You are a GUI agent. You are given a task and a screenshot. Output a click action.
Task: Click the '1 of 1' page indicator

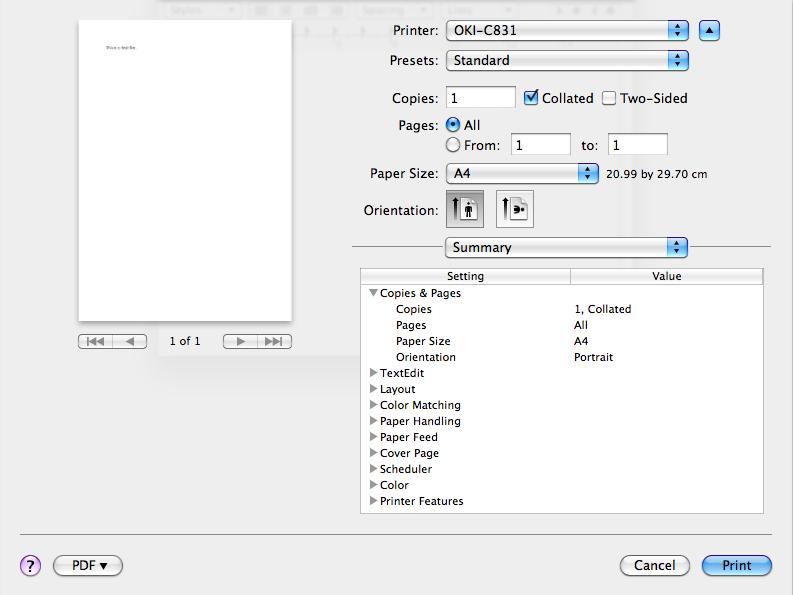pyautogui.click(x=185, y=341)
